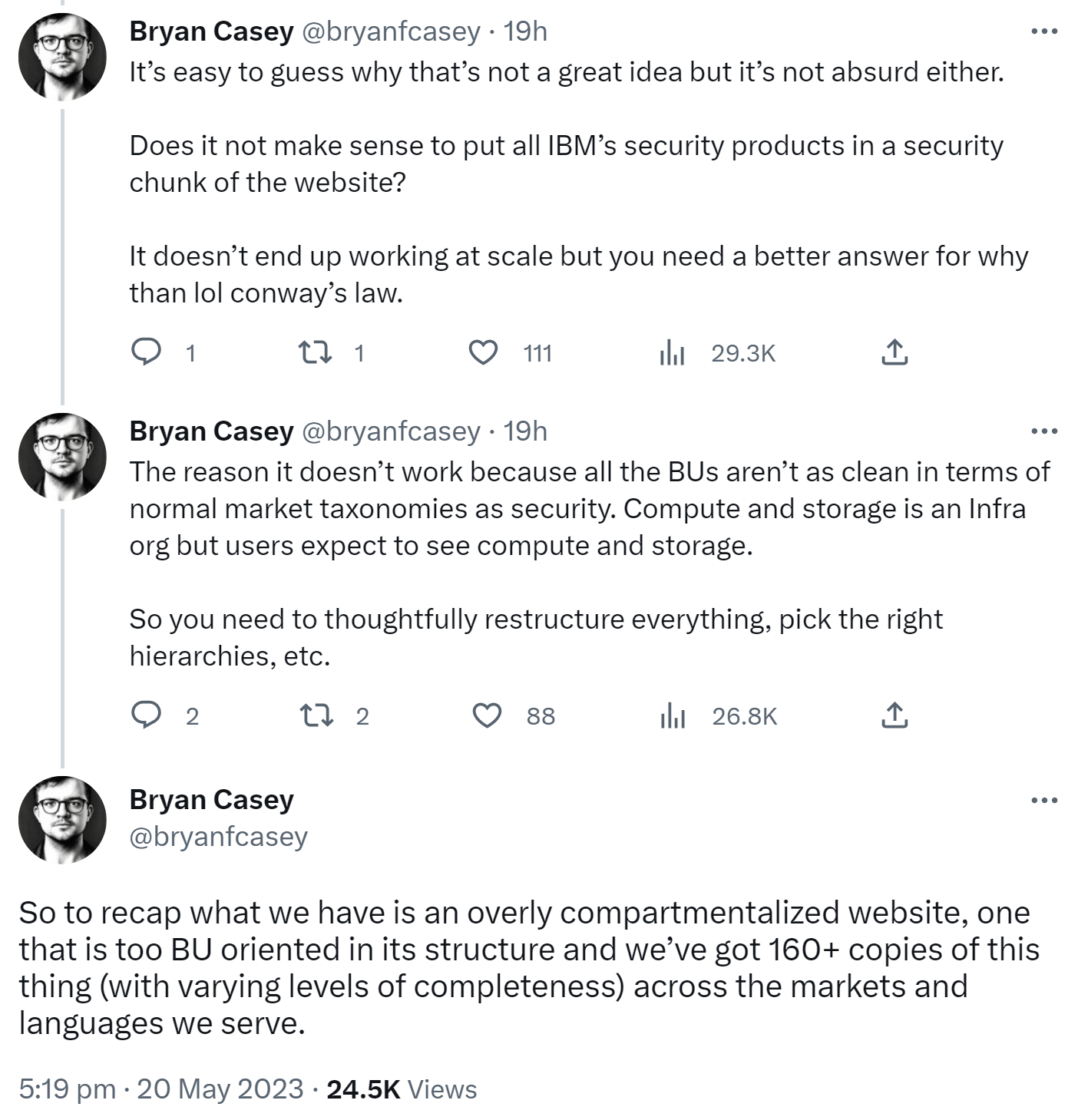Click Bryan Casey's avatar on first tweet
This screenshot has height=1120, width=1078.
[x=62, y=57]
